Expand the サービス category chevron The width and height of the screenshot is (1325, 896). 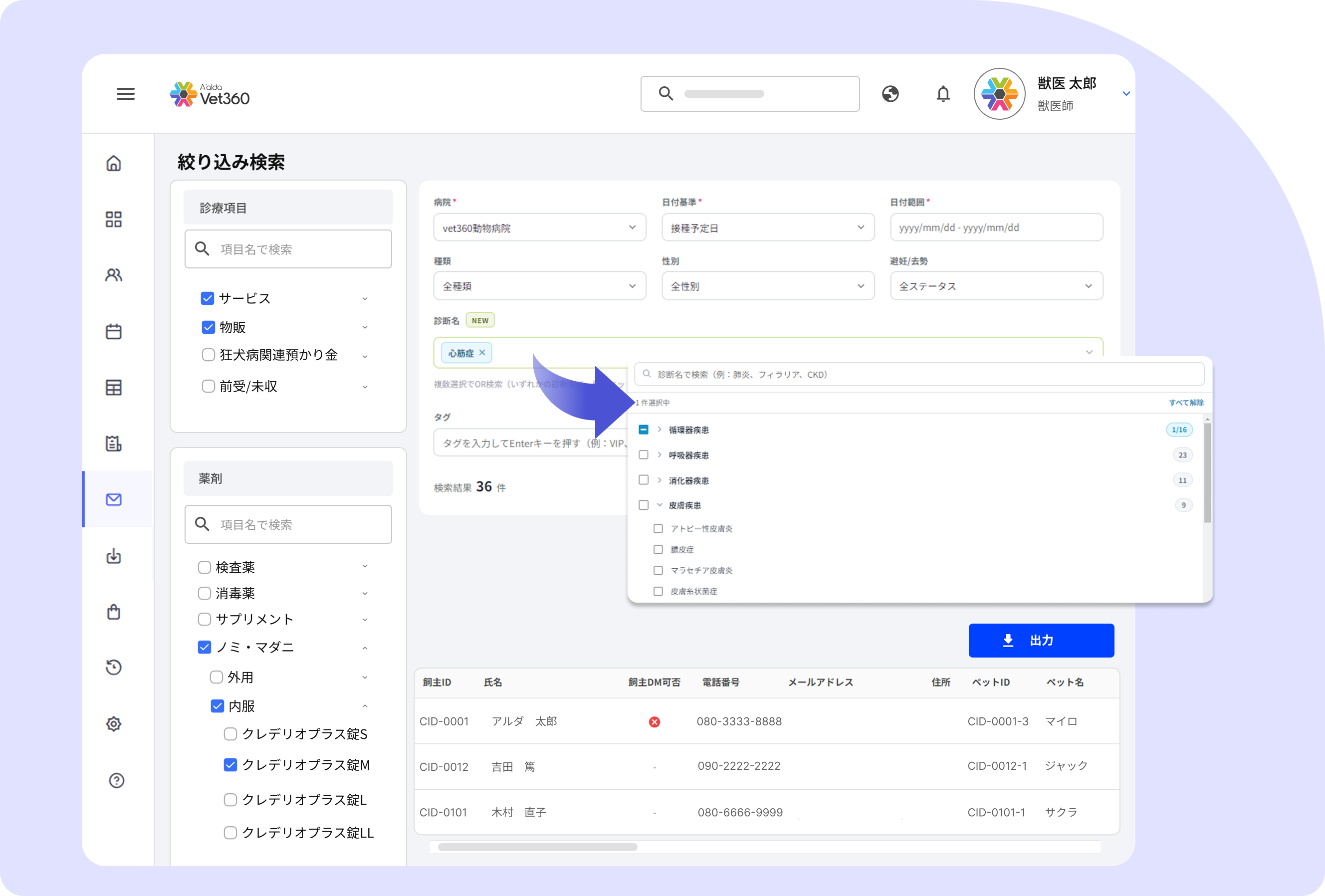pyautogui.click(x=365, y=299)
